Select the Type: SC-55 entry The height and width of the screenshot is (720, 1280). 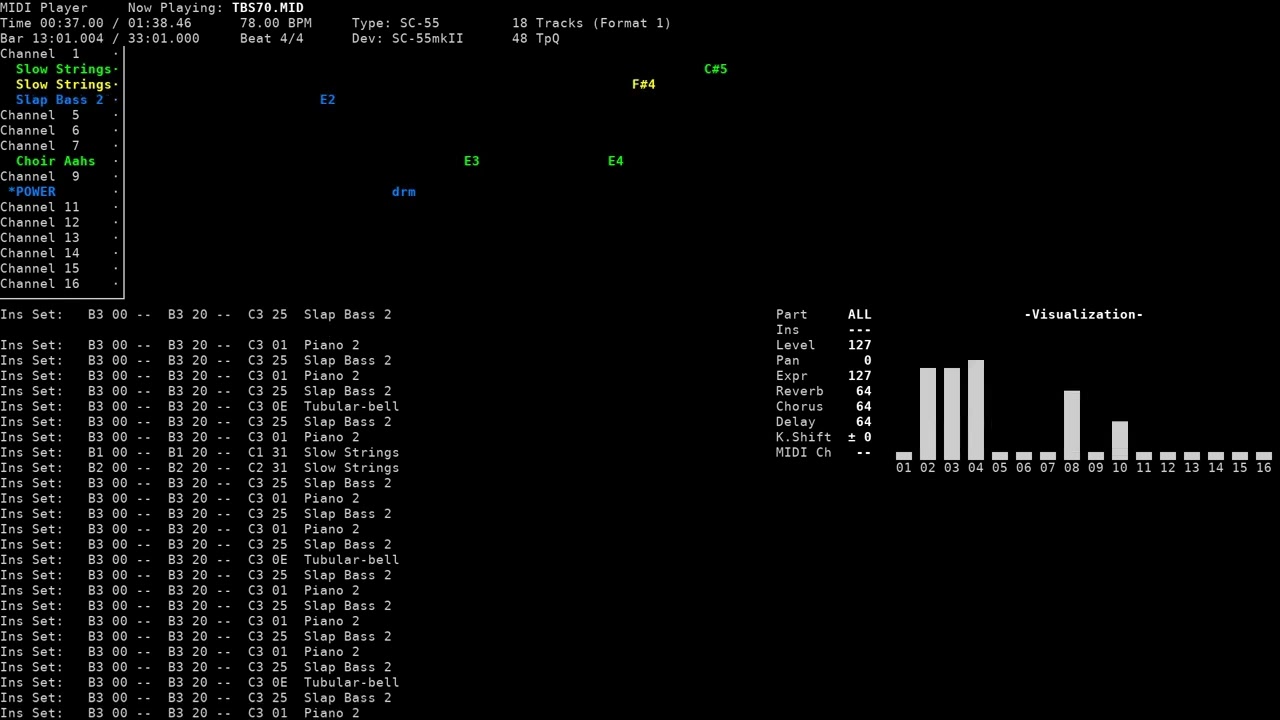[x=396, y=23]
